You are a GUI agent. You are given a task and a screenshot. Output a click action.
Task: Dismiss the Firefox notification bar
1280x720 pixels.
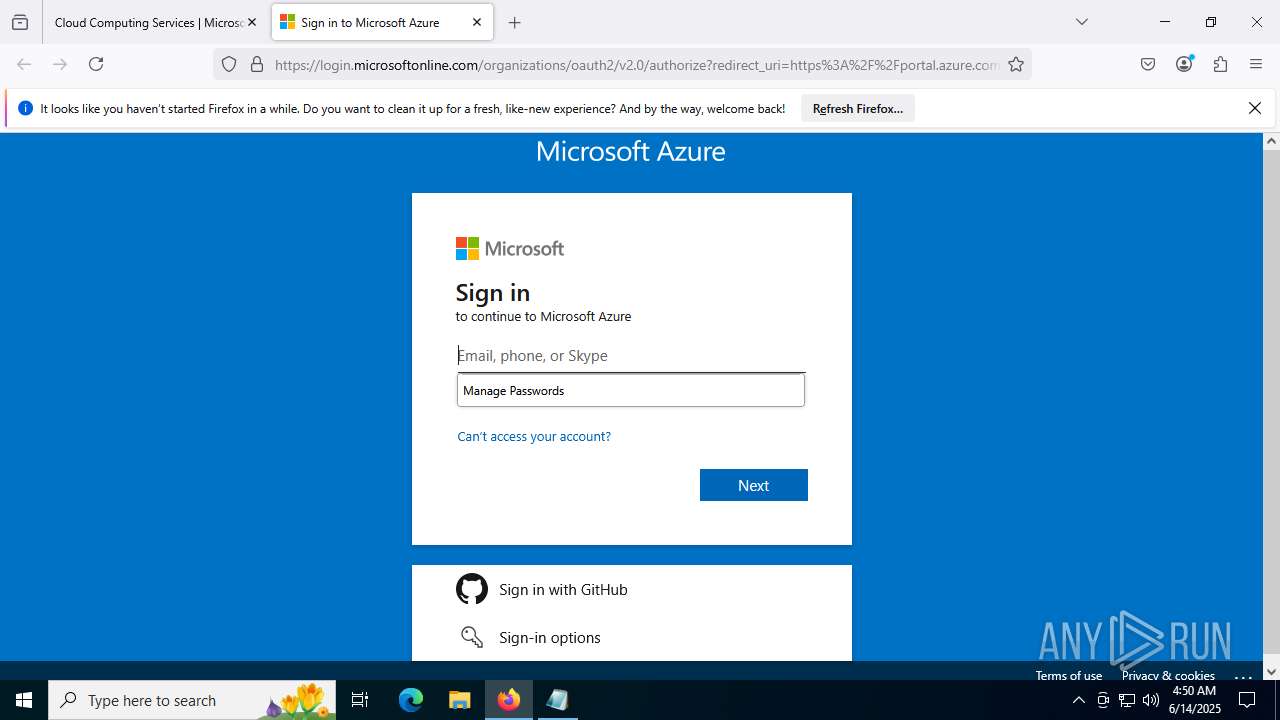click(1255, 108)
